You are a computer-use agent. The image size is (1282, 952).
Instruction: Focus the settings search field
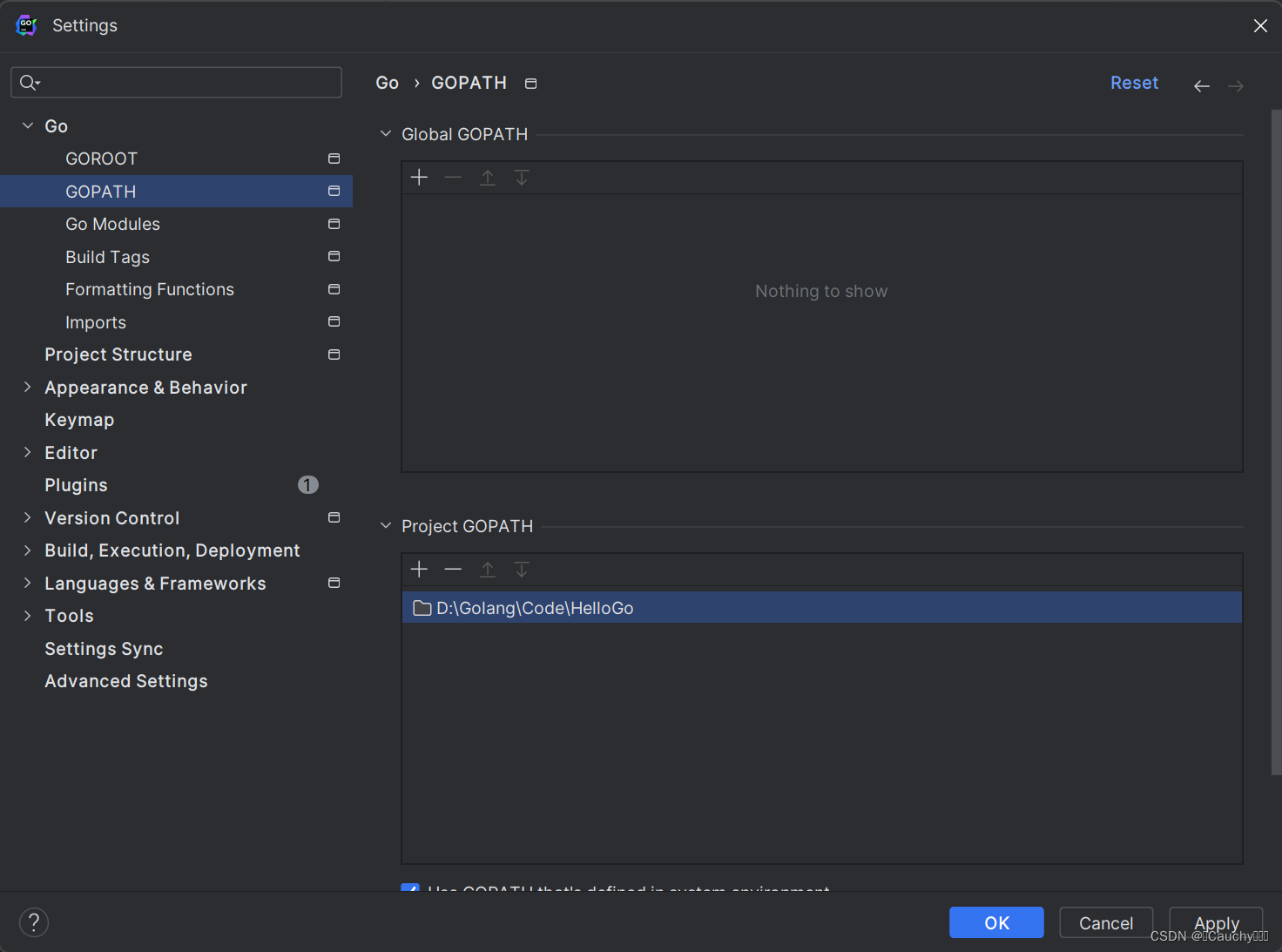(x=176, y=83)
